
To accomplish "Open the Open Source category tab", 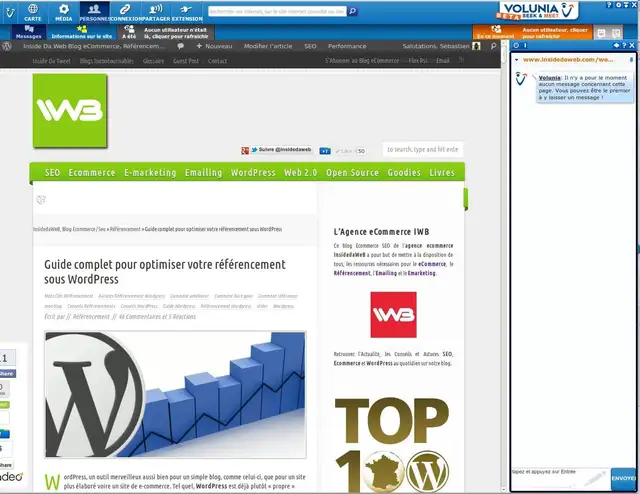I will point(352,173).
